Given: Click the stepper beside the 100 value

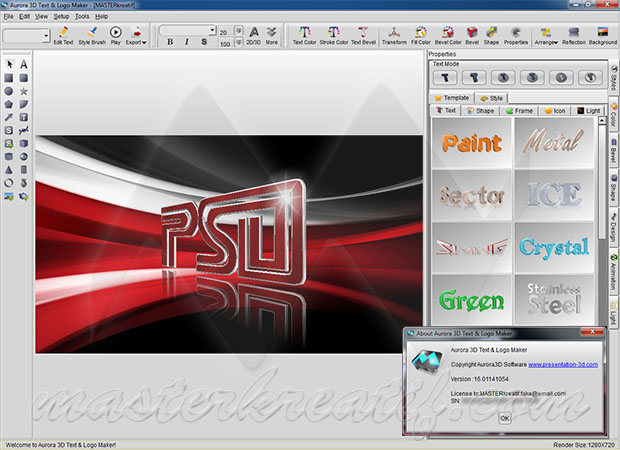Looking at the screenshot, I should coord(239,42).
